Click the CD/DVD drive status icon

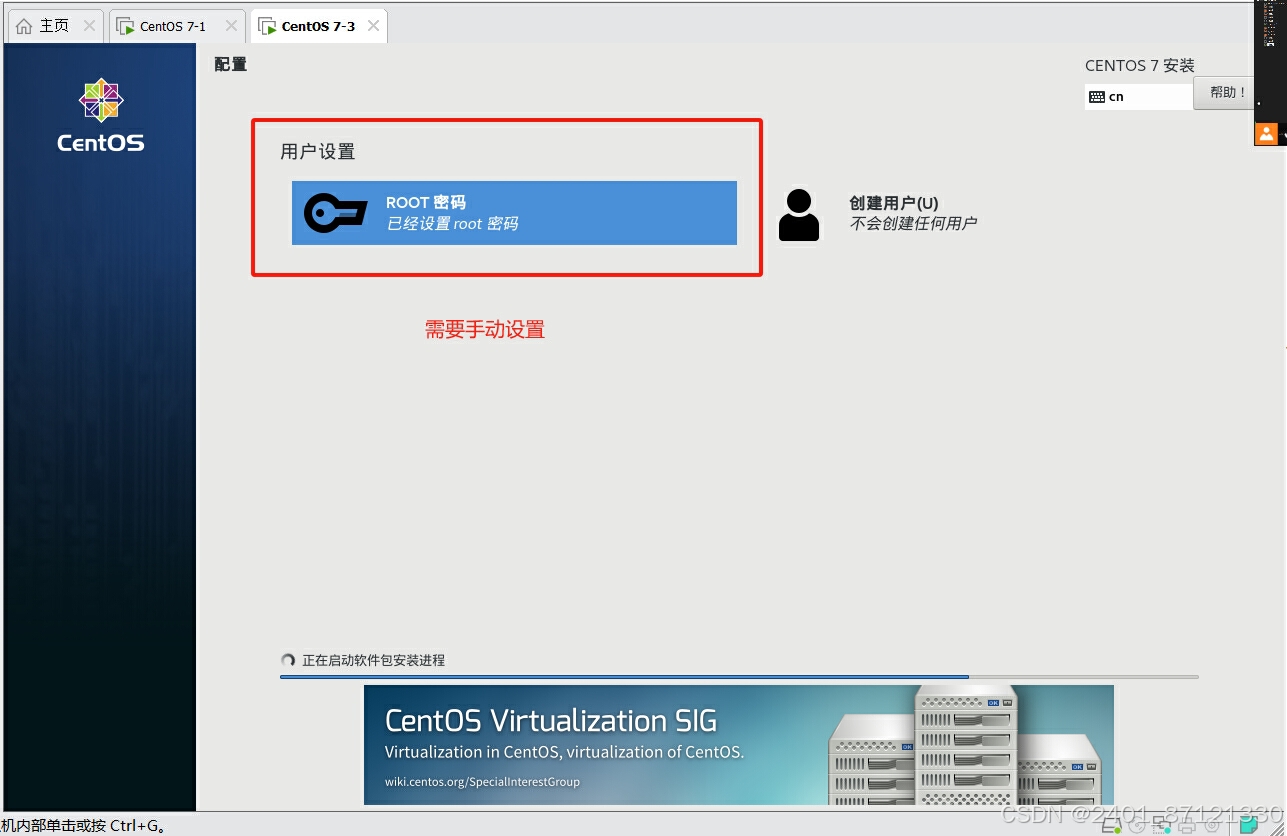tap(1137, 825)
